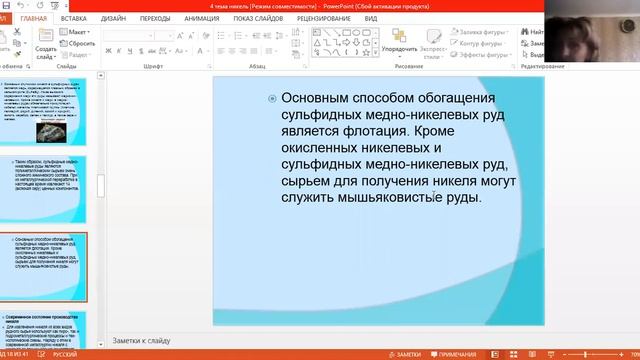The image size is (640, 360).
Task: Expand shapes gallery with More arrow
Action: click(x=376, y=52)
